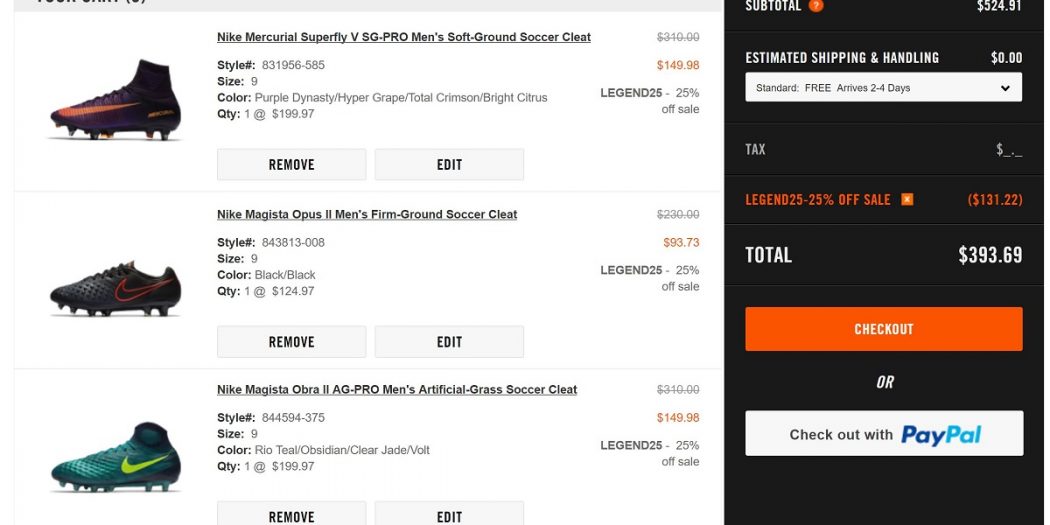The width and height of the screenshot is (1050, 525).
Task: Open the shipping method dropdown
Action: pyautogui.click(x=883, y=88)
